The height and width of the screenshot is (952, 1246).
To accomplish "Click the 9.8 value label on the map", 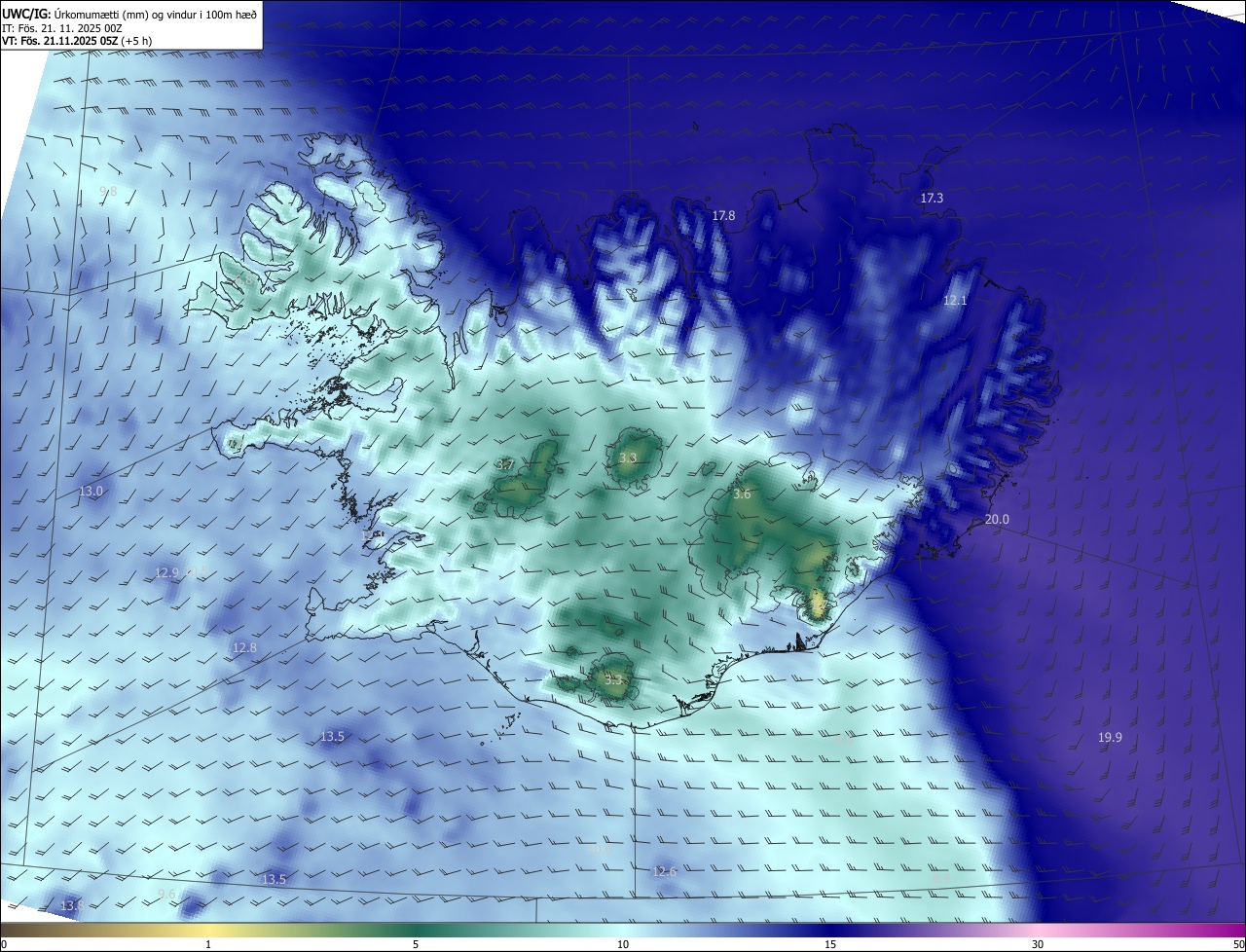I will [x=108, y=192].
